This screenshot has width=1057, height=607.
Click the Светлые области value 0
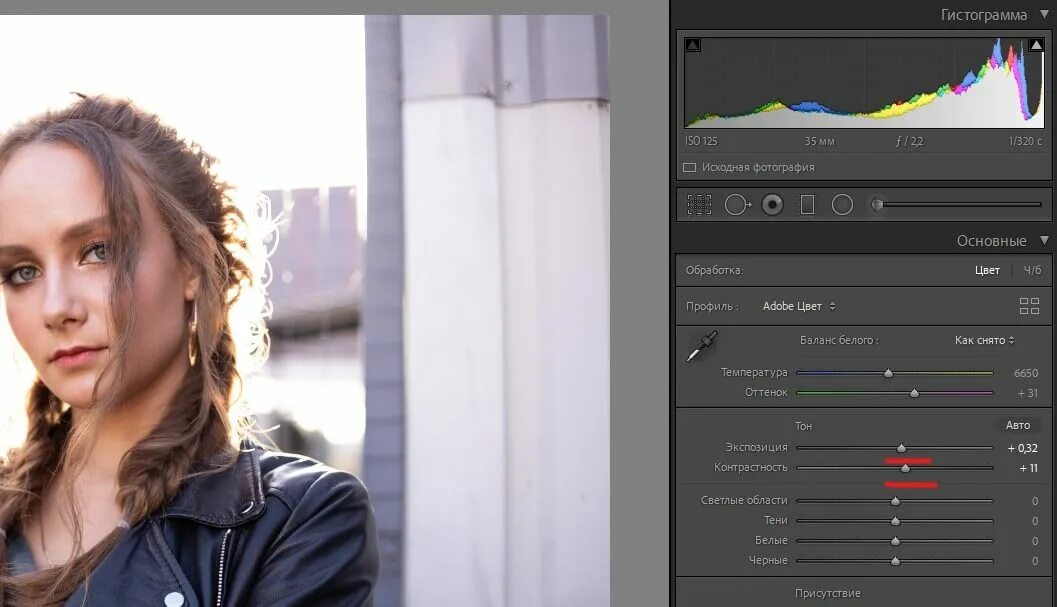click(x=1035, y=501)
